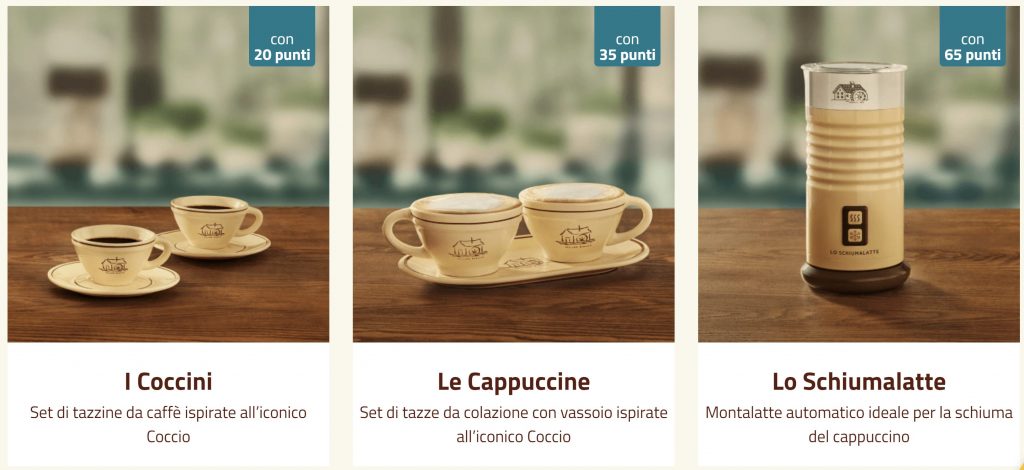Click the I Coccini product heading

tap(168, 381)
